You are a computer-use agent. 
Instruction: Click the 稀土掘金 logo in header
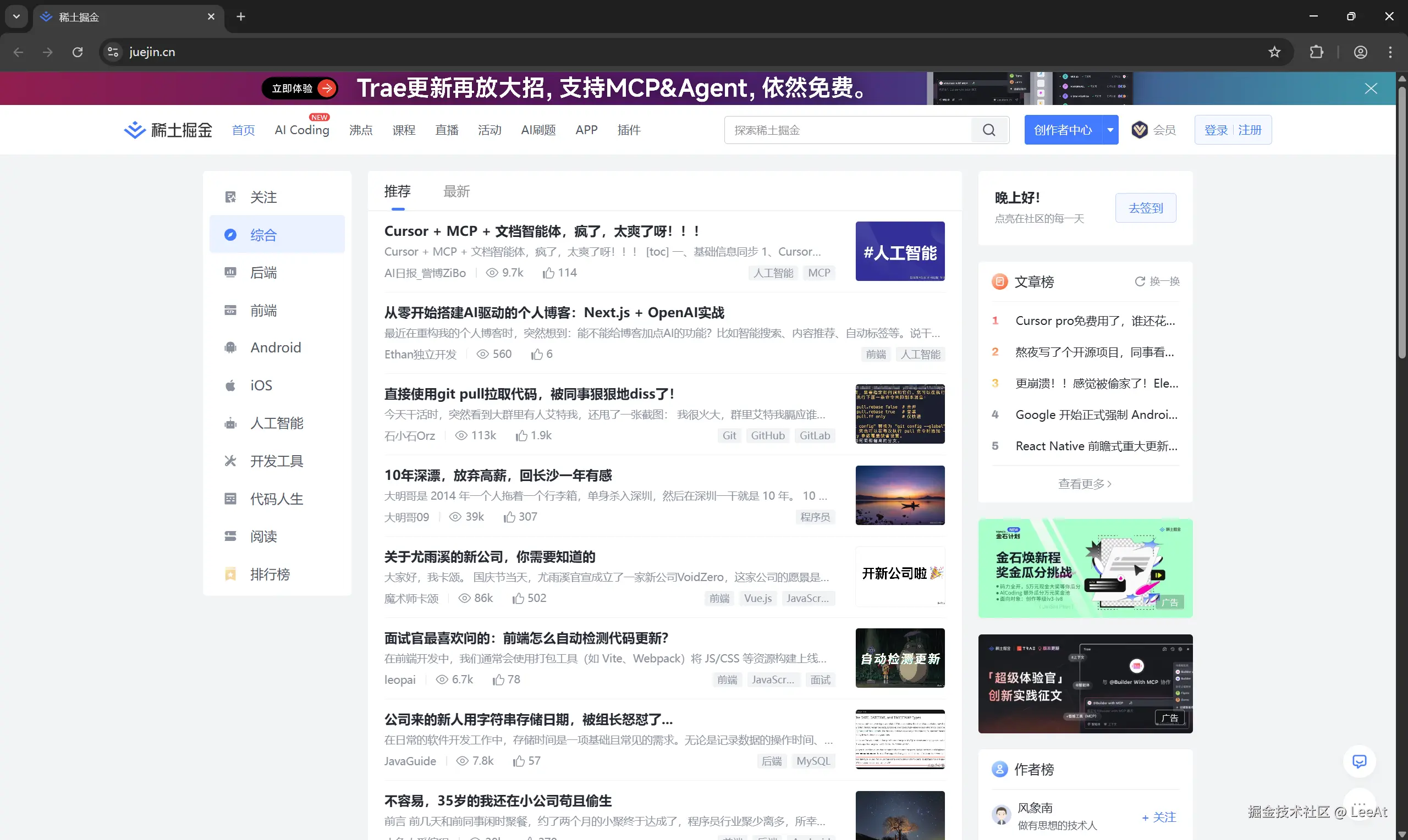(168, 130)
